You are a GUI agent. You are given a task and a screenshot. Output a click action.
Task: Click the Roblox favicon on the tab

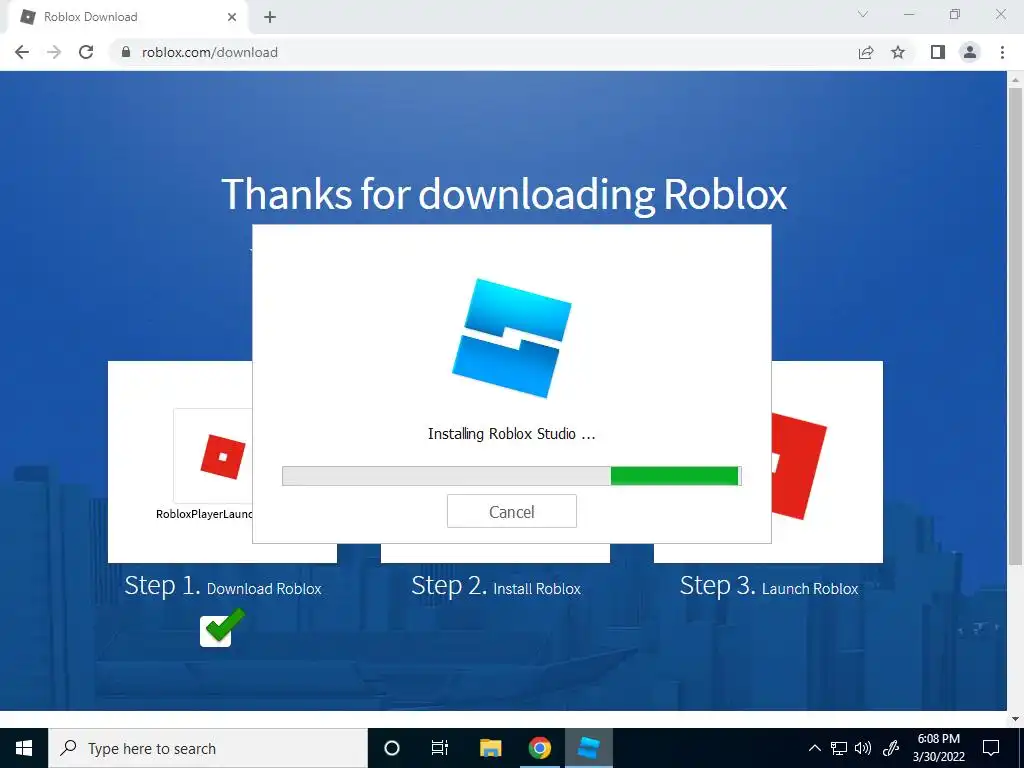click(x=28, y=17)
